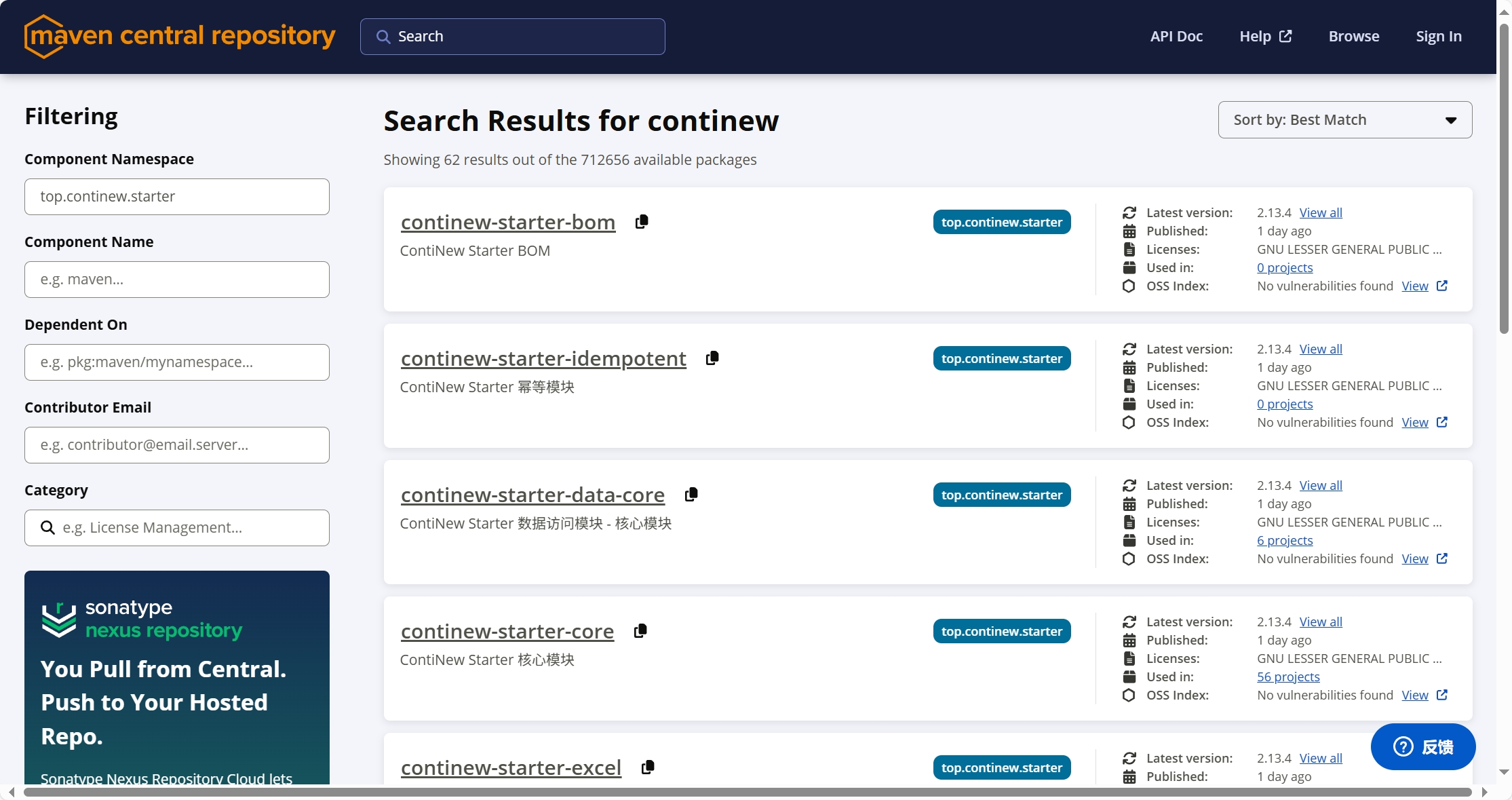Click 0 projects link for continew-starter-idempotent
This screenshot has width=1512, height=800.
[x=1285, y=404]
